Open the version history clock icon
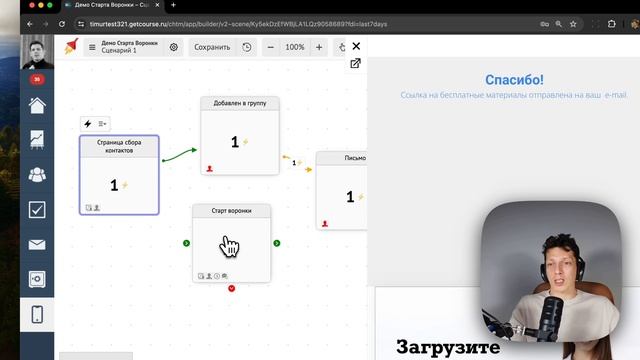Image resolution: width=640 pixels, height=360 pixels. [247, 47]
